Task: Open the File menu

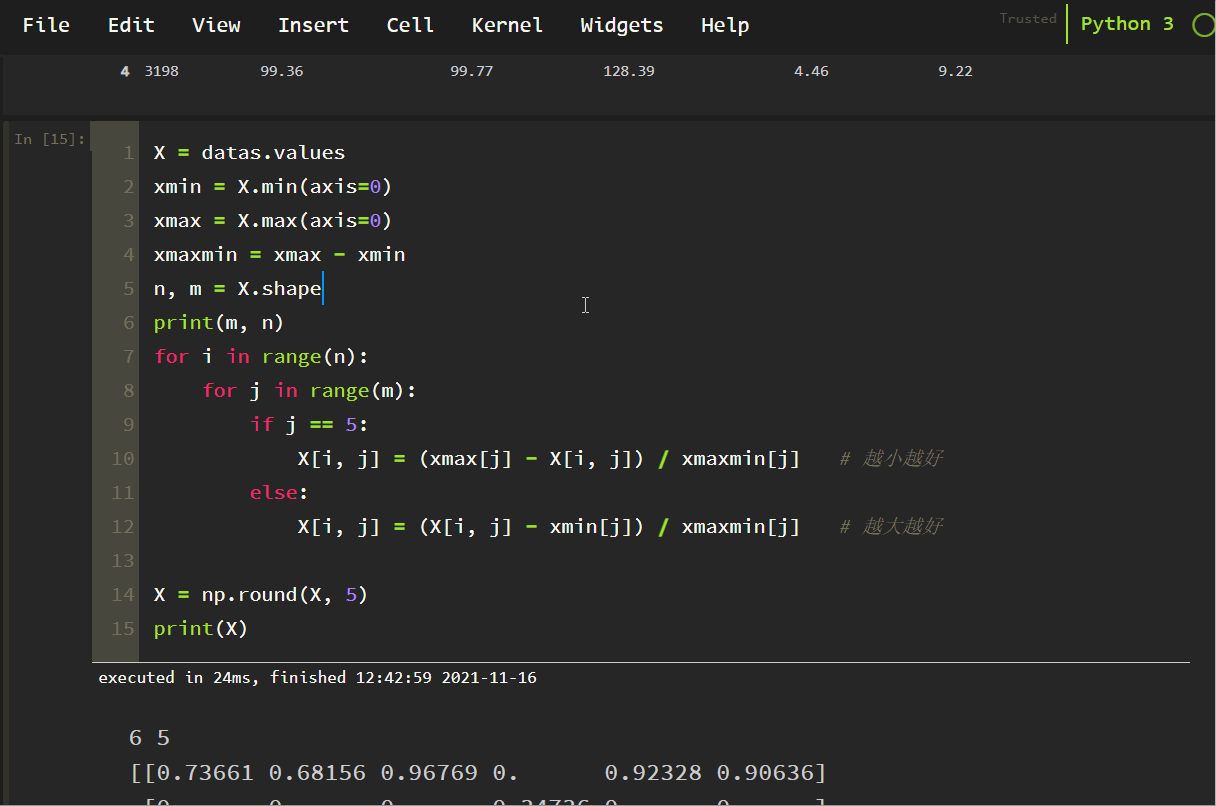Action: 46,25
